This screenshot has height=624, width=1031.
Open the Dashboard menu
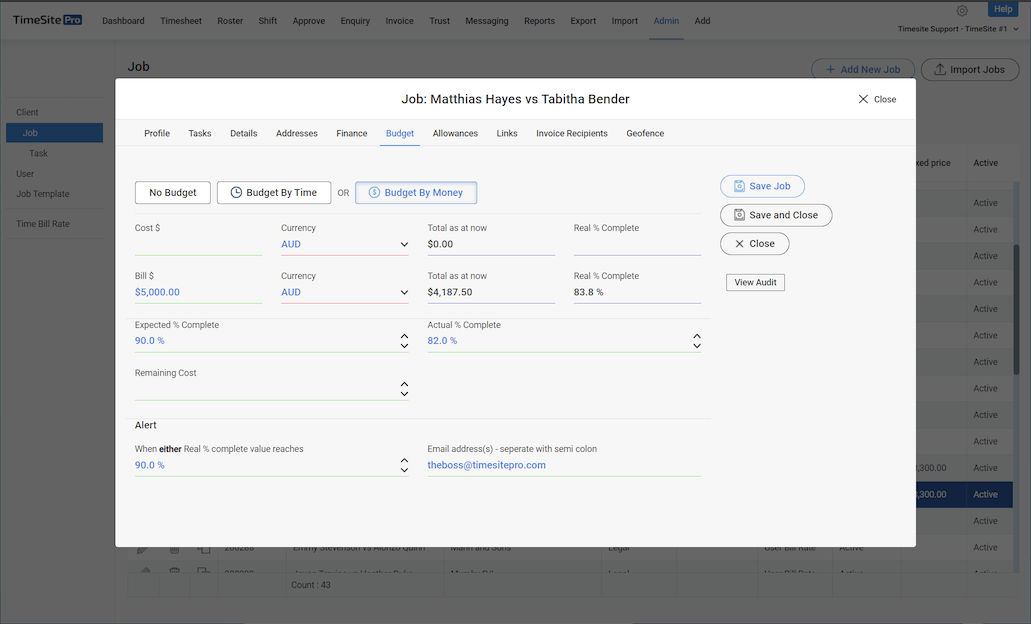pos(123,21)
